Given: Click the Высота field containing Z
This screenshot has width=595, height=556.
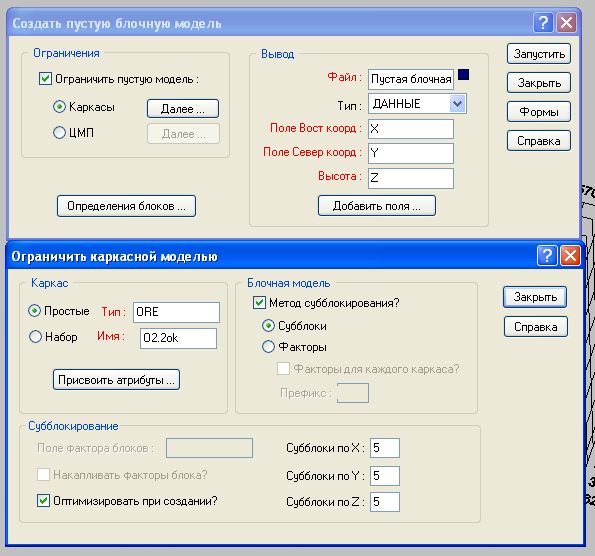Looking at the screenshot, I should pyautogui.click(x=411, y=178).
